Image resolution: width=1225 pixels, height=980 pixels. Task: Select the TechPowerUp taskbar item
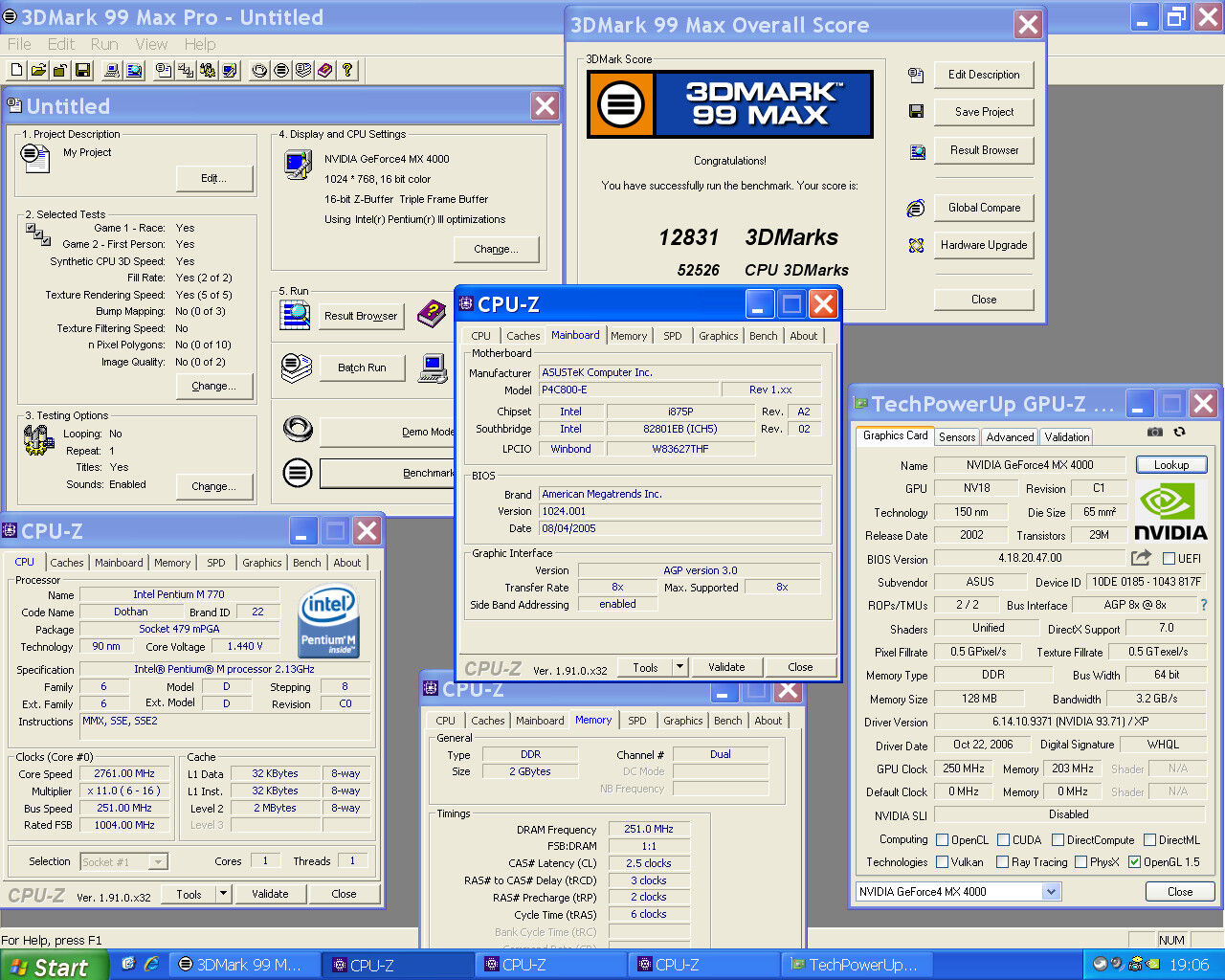(x=857, y=965)
